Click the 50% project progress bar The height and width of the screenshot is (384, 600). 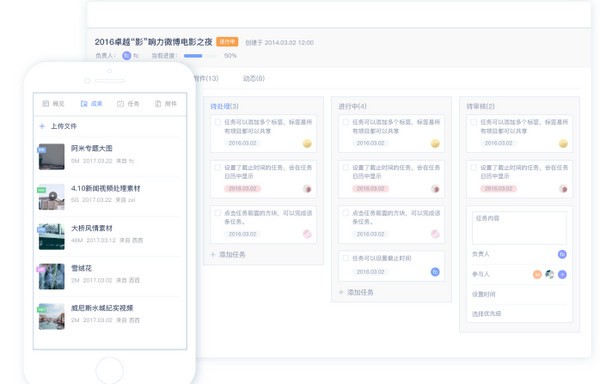(x=200, y=56)
